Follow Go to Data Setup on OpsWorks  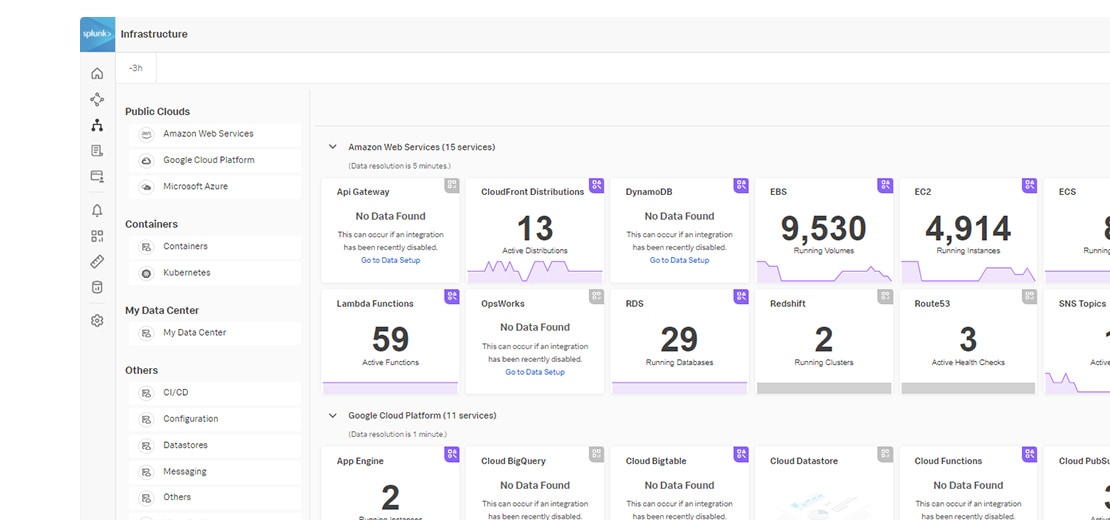point(535,372)
